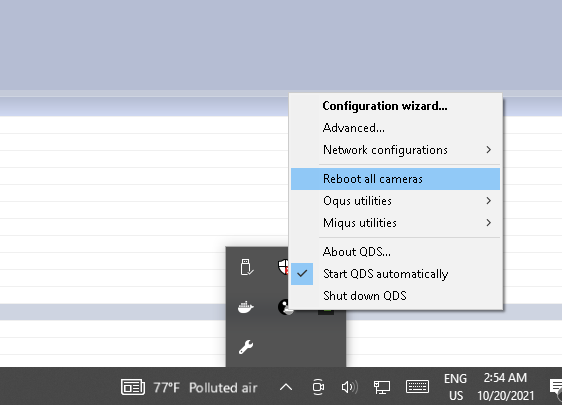Image resolution: width=562 pixels, height=405 pixels.
Task: Click the network connection icon in taskbar
Action: (x=382, y=387)
